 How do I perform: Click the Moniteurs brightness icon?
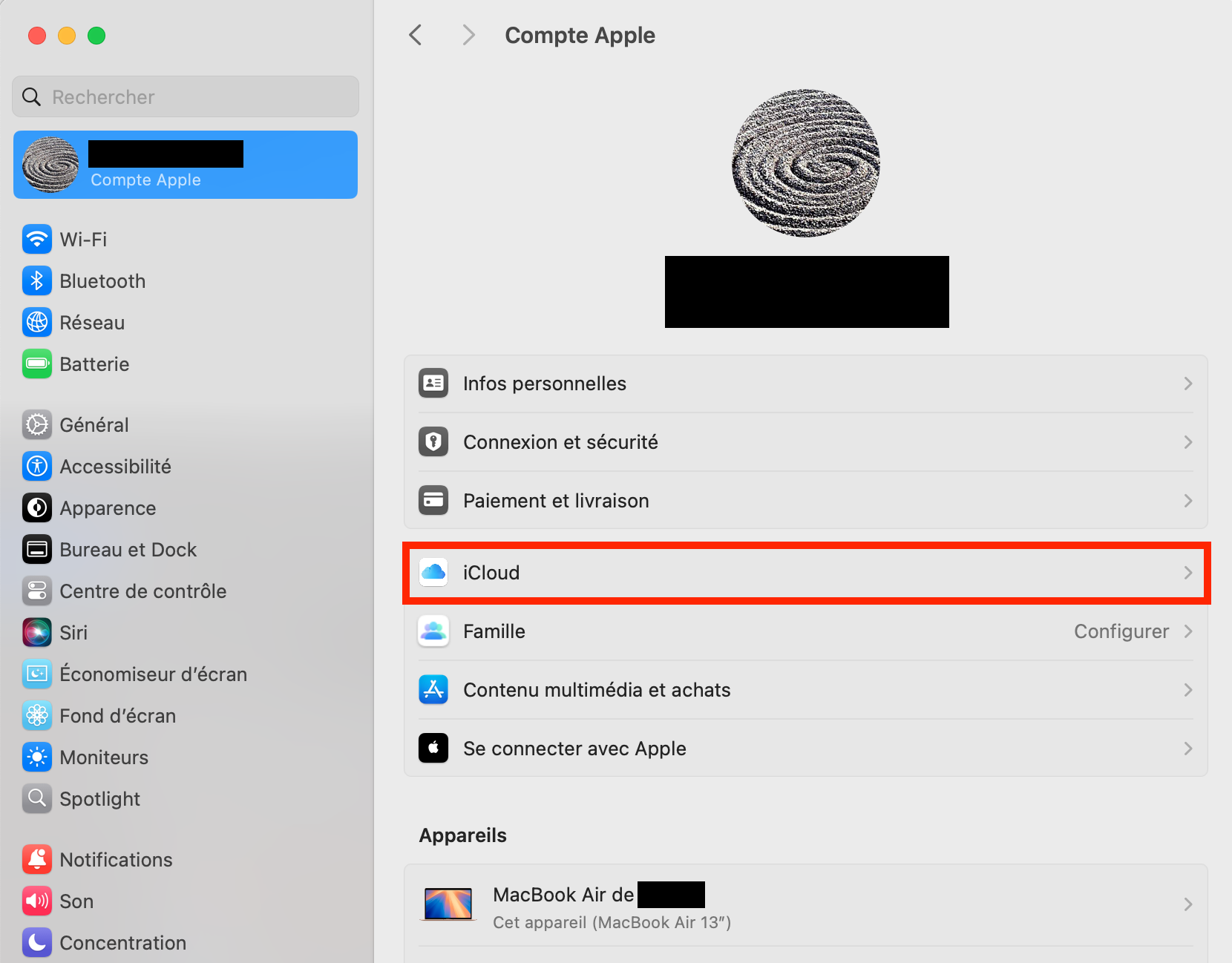37,757
